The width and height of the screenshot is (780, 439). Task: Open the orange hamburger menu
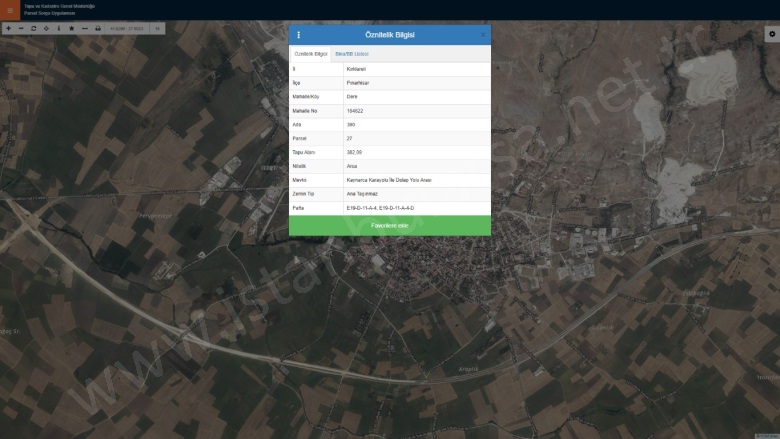tap(9, 10)
